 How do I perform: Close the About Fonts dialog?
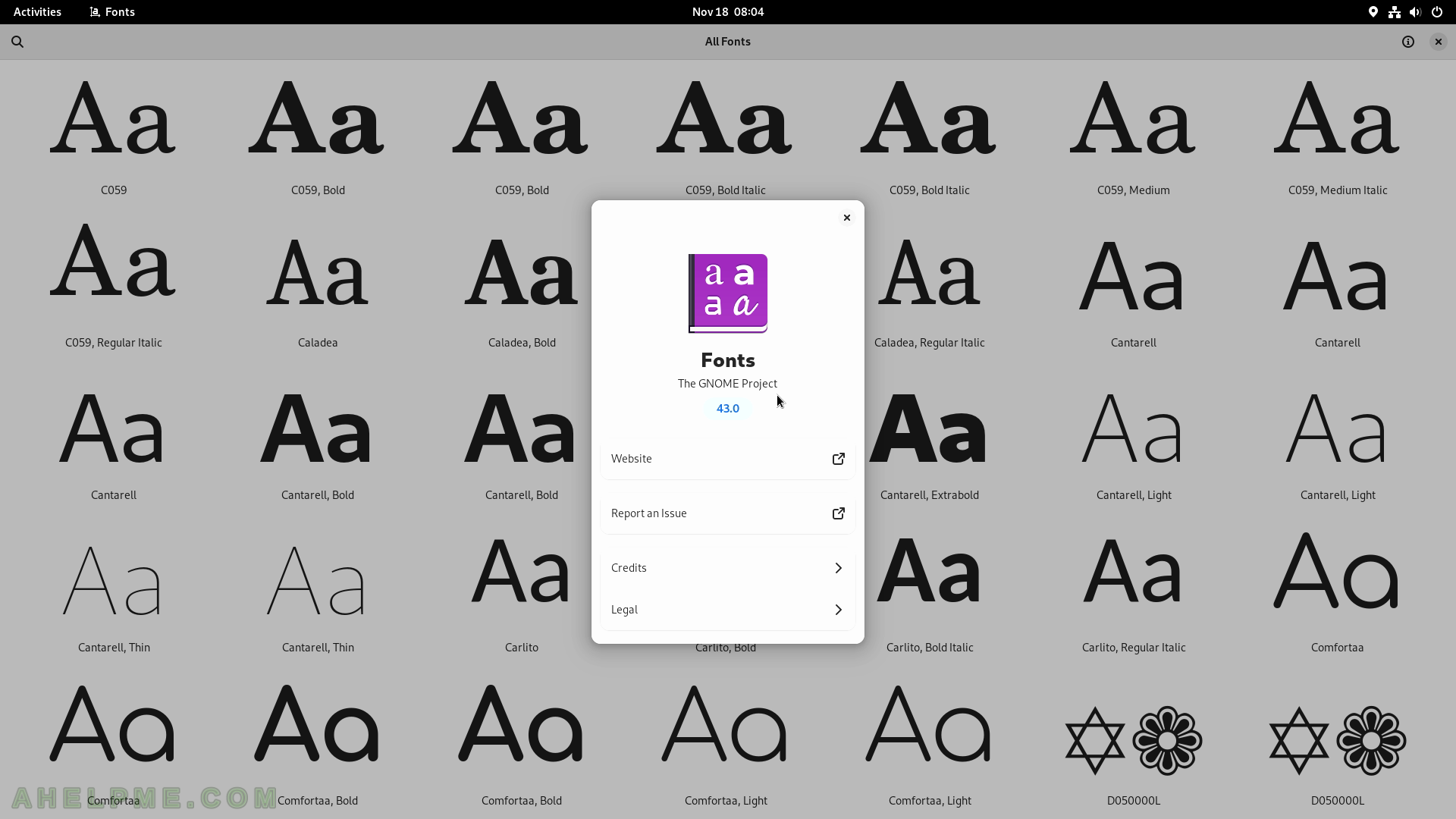[x=847, y=218]
